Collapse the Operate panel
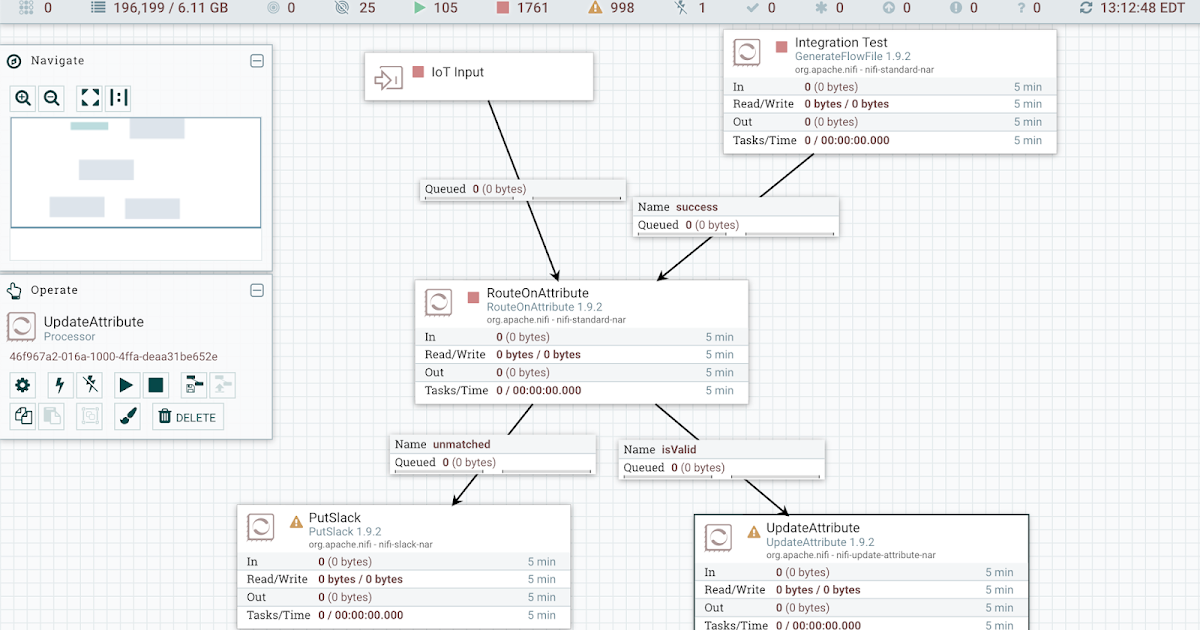This screenshot has width=1200, height=630. click(257, 290)
